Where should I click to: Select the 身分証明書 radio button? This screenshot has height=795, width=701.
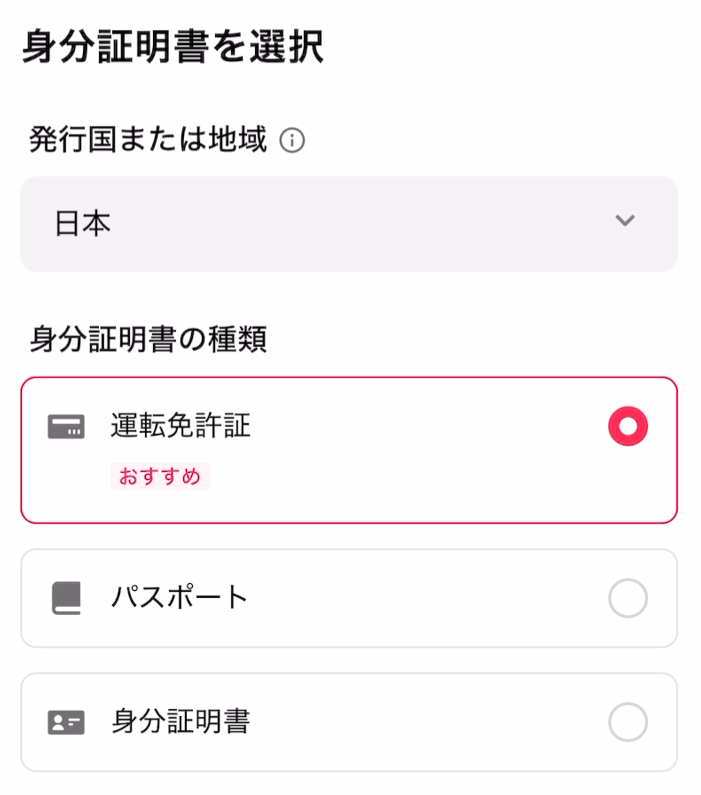[628, 722]
